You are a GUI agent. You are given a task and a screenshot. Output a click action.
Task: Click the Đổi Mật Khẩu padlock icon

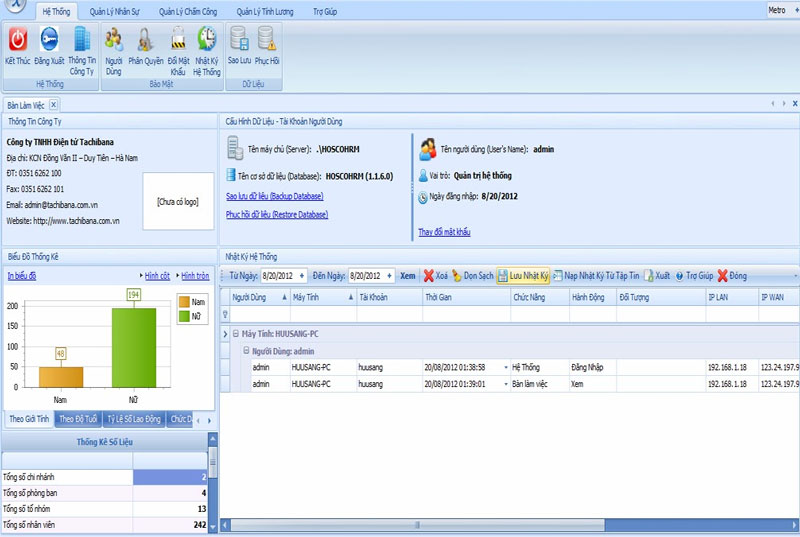177,39
